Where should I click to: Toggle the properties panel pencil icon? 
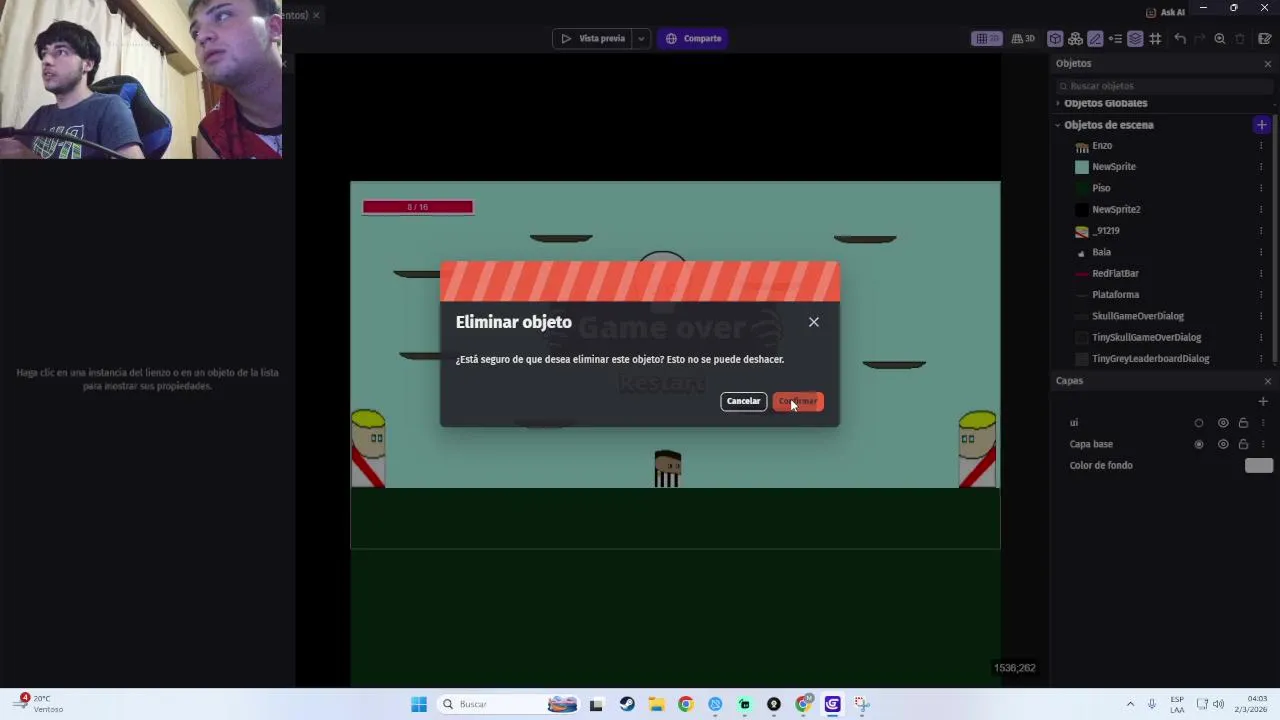coord(1095,38)
